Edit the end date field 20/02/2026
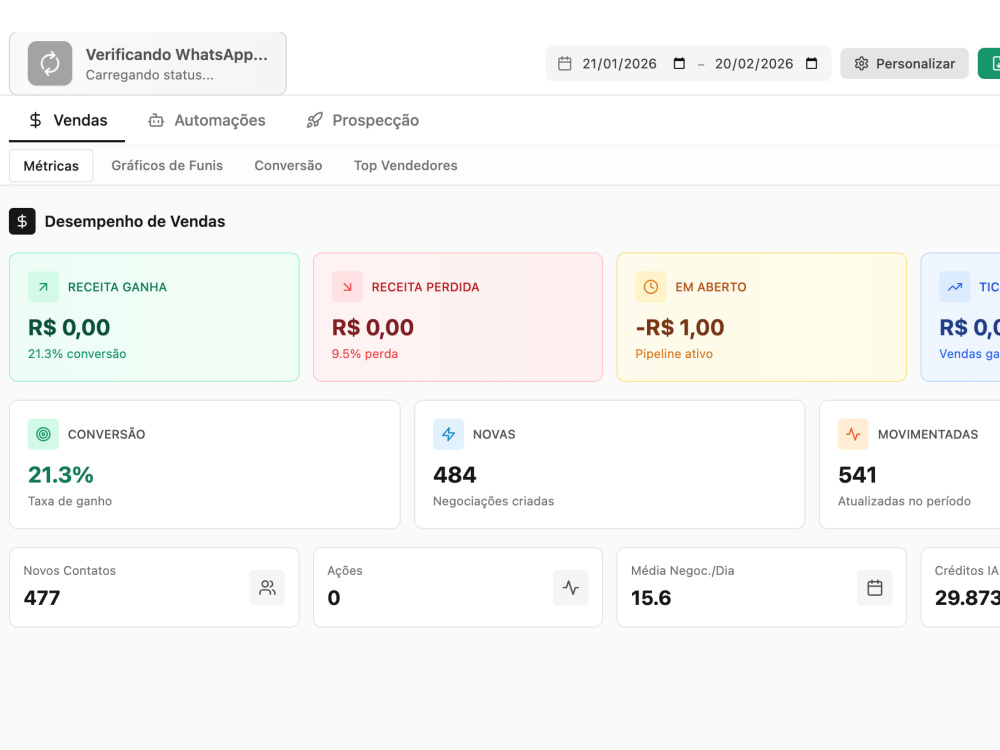 (754, 64)
